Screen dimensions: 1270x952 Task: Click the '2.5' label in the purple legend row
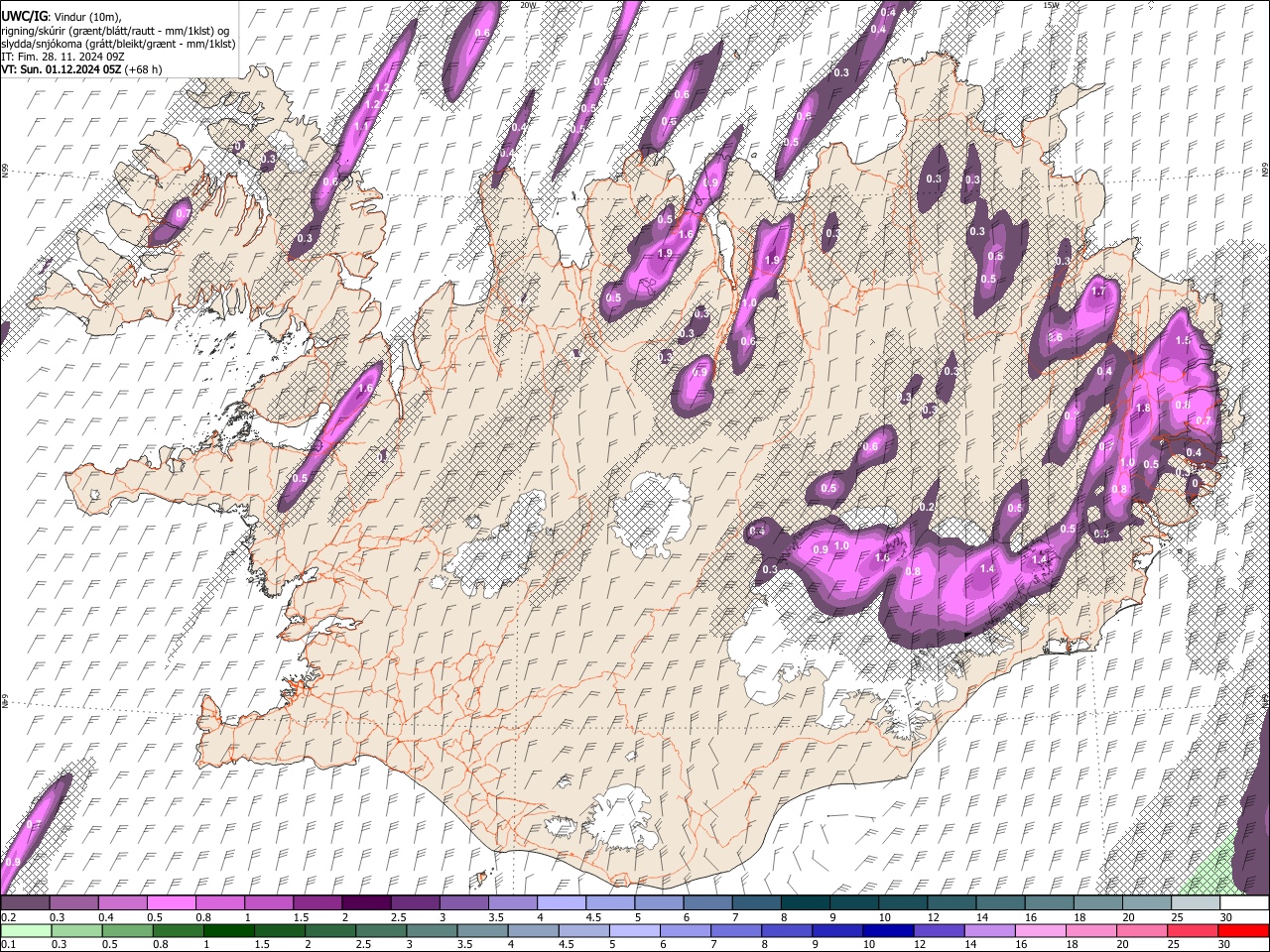(398, 917)
